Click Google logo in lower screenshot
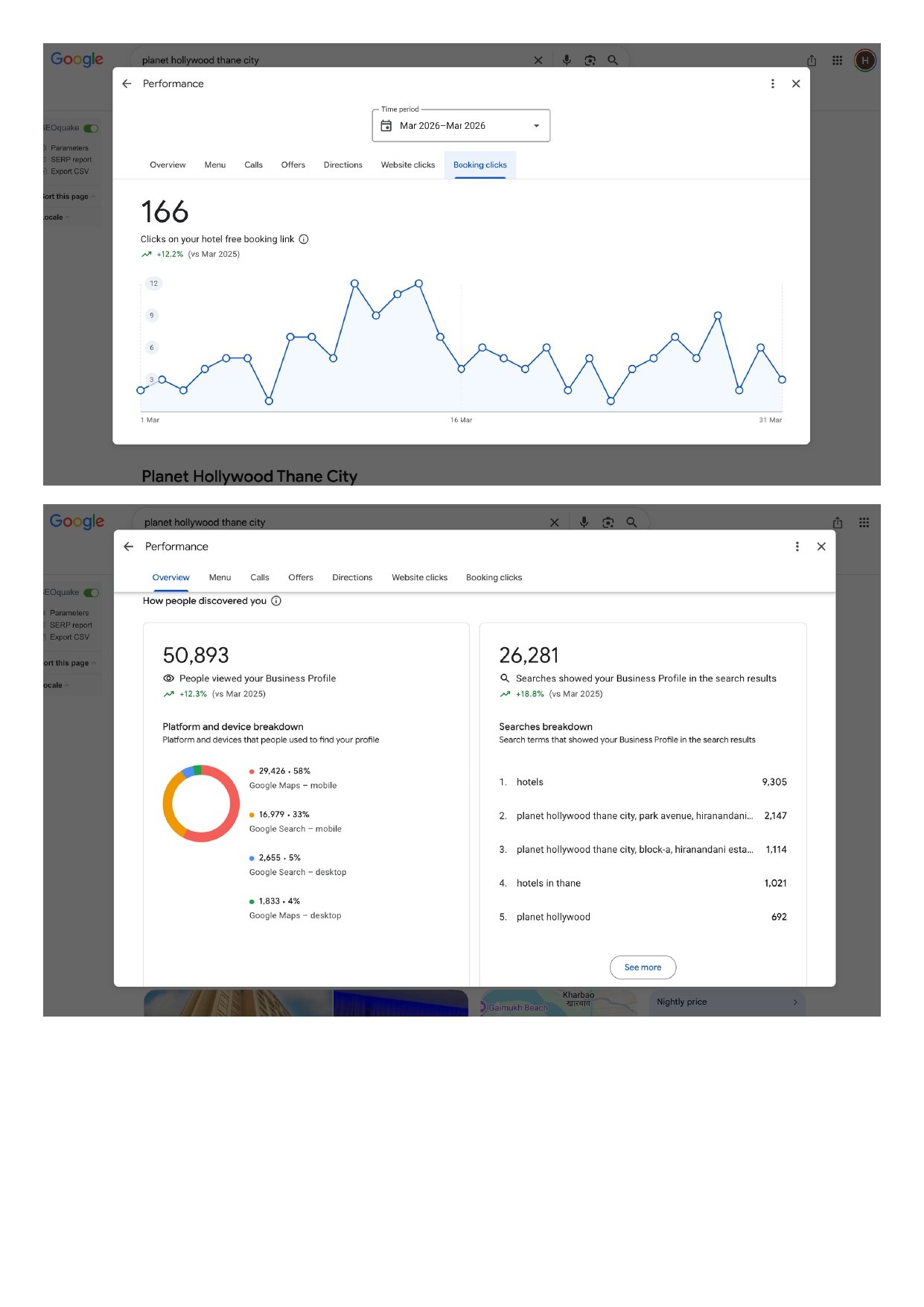The width and height of the screenshot is (924, 1307). pos(77,521)
